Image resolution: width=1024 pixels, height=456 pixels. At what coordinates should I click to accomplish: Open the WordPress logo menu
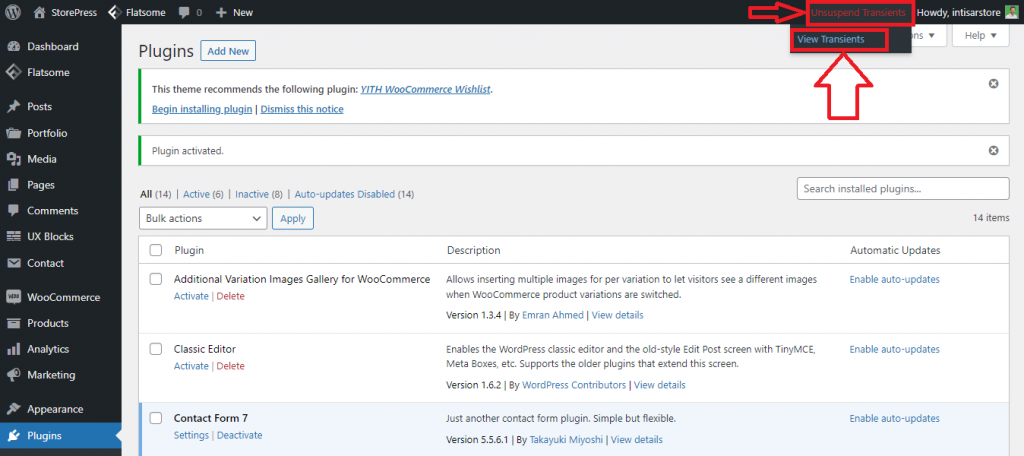[x=12, y=12]
